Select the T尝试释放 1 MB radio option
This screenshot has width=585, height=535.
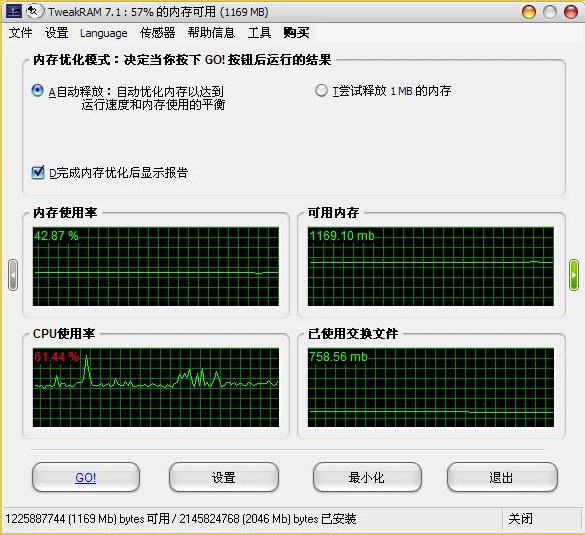point(321,90)
